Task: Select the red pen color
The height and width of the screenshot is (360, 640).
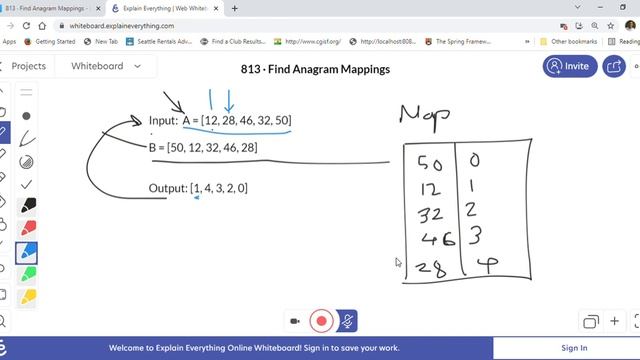Action: pyautogui.click(x=27, y=228)
